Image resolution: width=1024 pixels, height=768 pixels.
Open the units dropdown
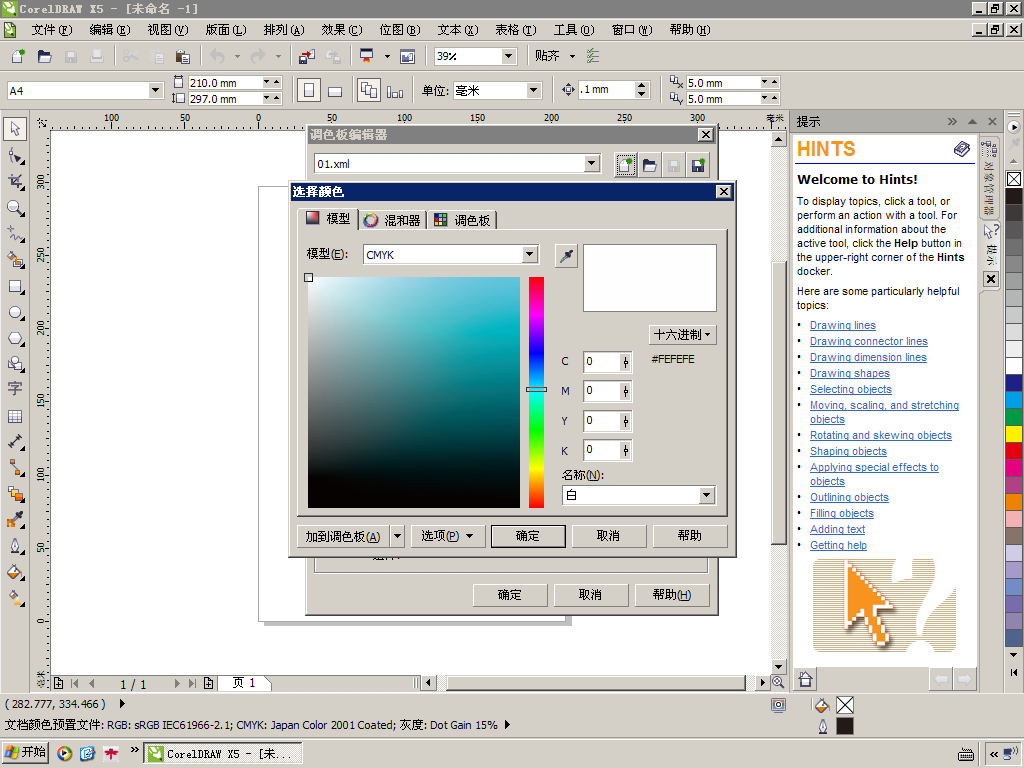coord(534,90)
